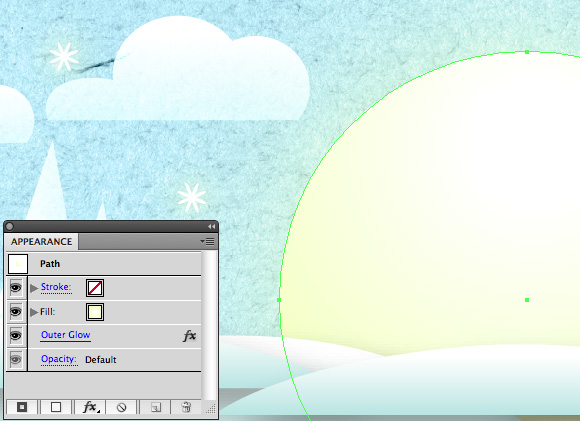Viewport: 580px width, 421px height.
Task: Click the Opacity link
Action: 59,359
